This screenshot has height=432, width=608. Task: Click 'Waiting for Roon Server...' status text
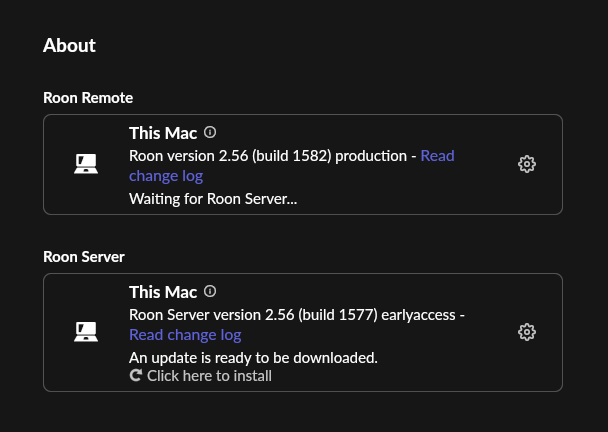[213, 198]
